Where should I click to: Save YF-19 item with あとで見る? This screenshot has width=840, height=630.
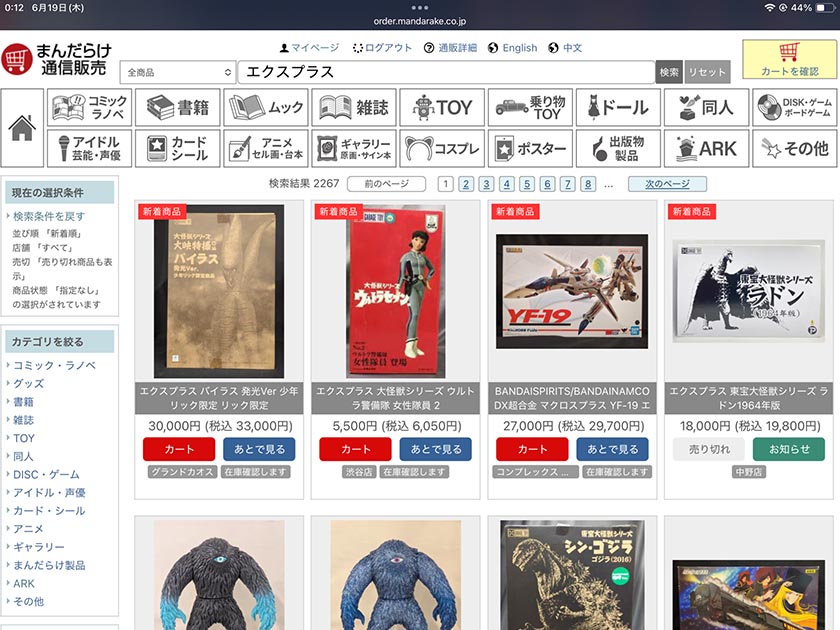coord(612,449)
